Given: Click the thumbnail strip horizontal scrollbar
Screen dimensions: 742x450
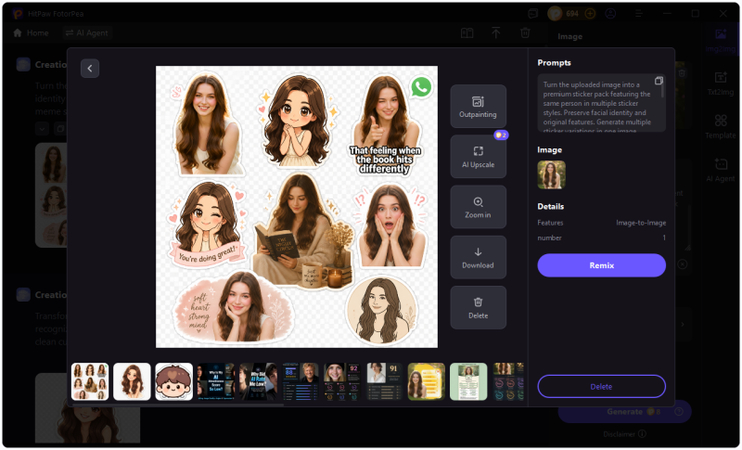Looking at the screenshot, I should pyautogui.click(x=177, y=405).
